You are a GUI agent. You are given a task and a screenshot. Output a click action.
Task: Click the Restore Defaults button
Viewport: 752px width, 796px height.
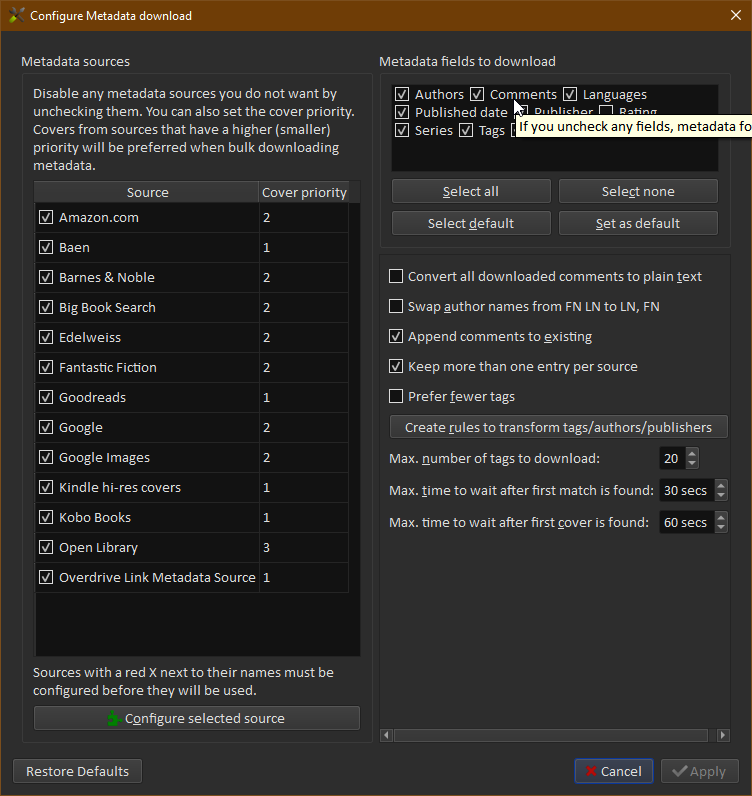point(77,771)
